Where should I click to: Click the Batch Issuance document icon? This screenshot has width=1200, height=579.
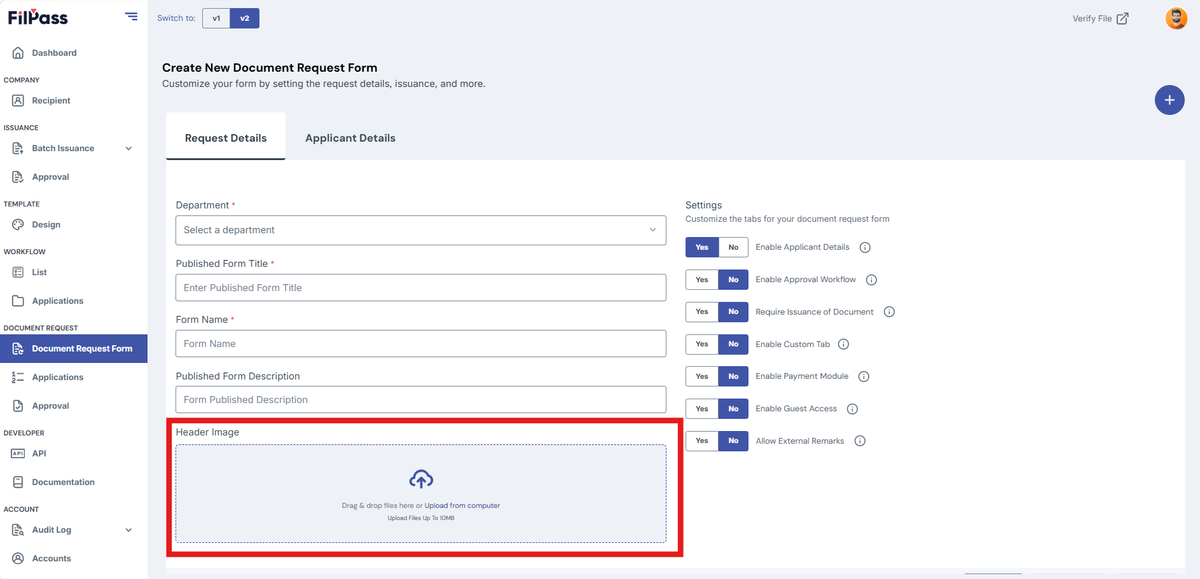(x=18, y=148)
